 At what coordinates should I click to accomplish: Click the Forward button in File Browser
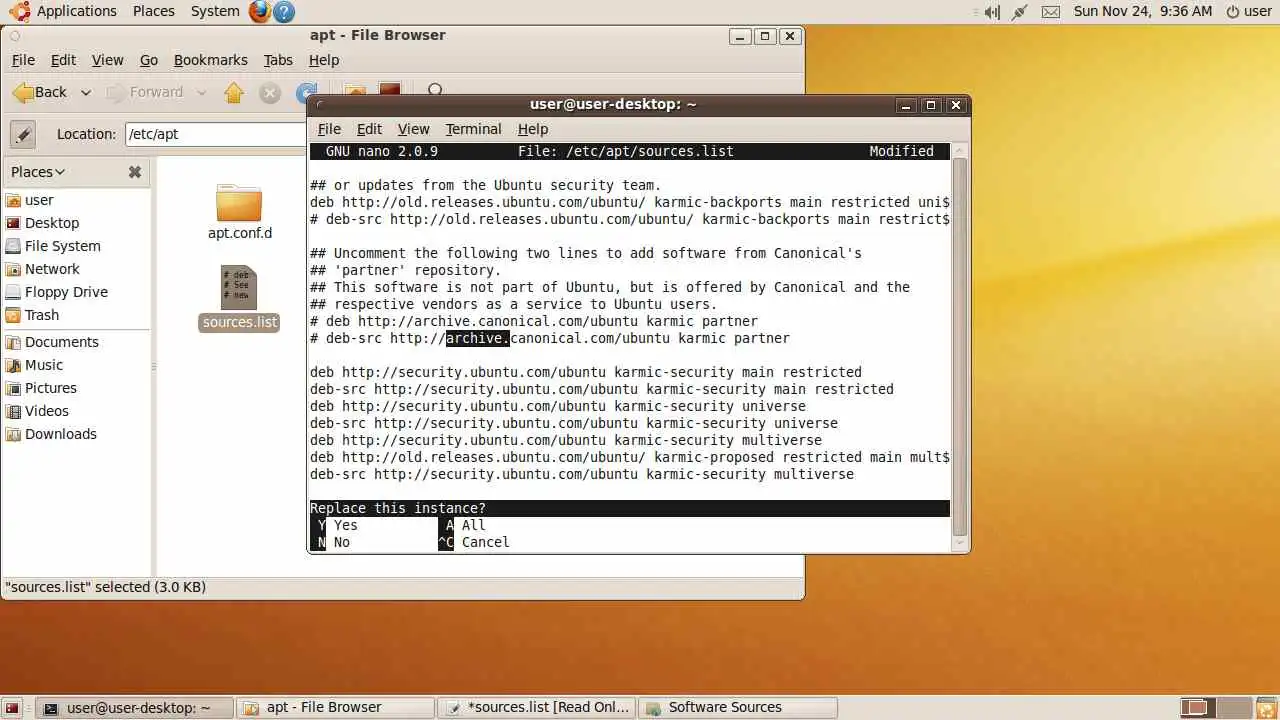click(x=146, y=92)
